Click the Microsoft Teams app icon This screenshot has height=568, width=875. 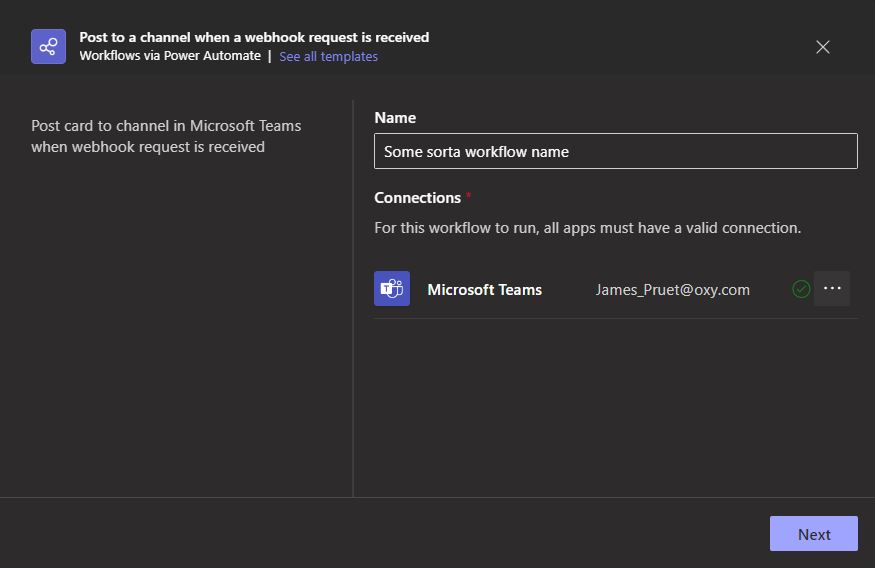[x=392, y=288]
